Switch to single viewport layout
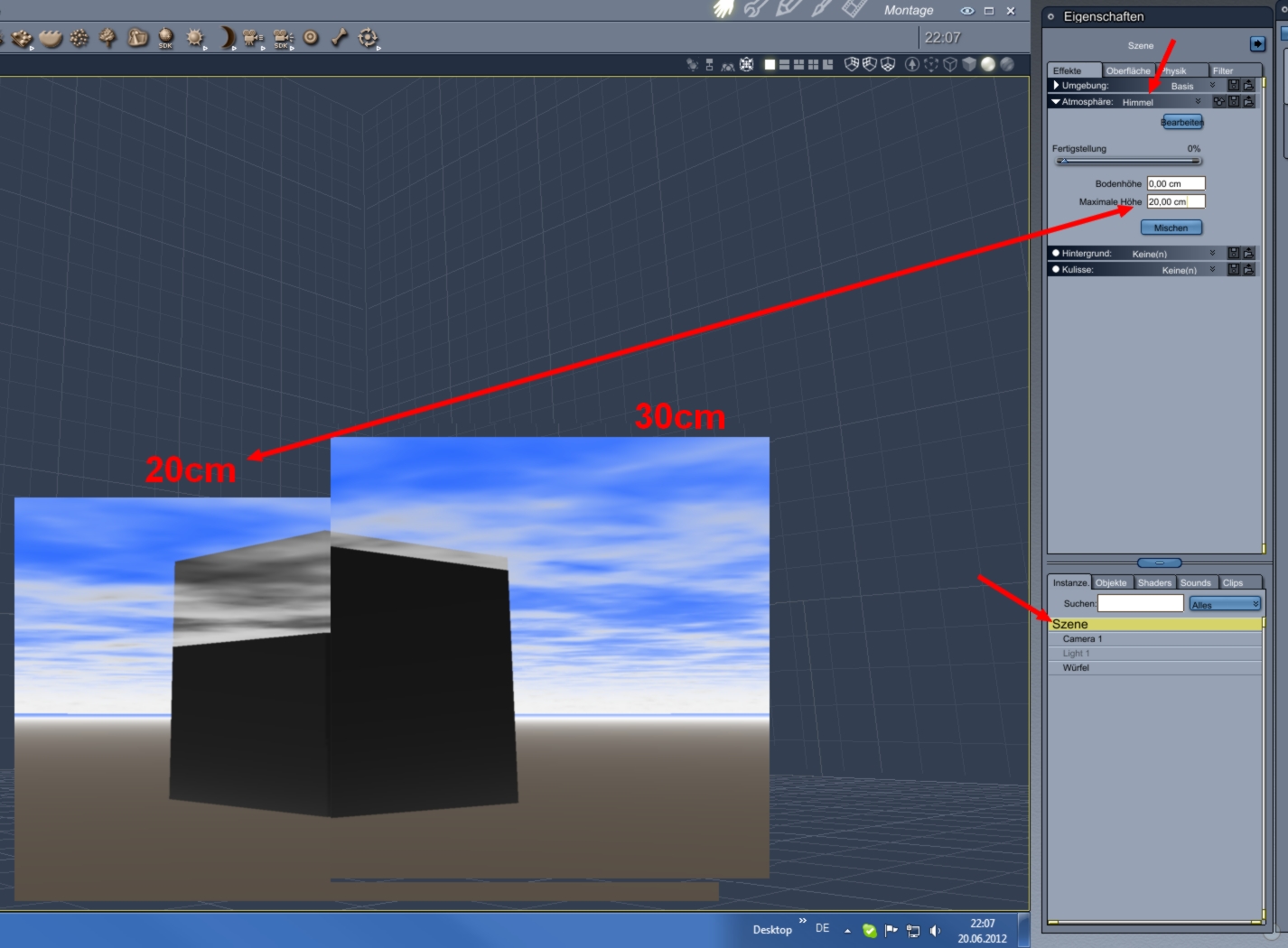 [x=770, y=64]
